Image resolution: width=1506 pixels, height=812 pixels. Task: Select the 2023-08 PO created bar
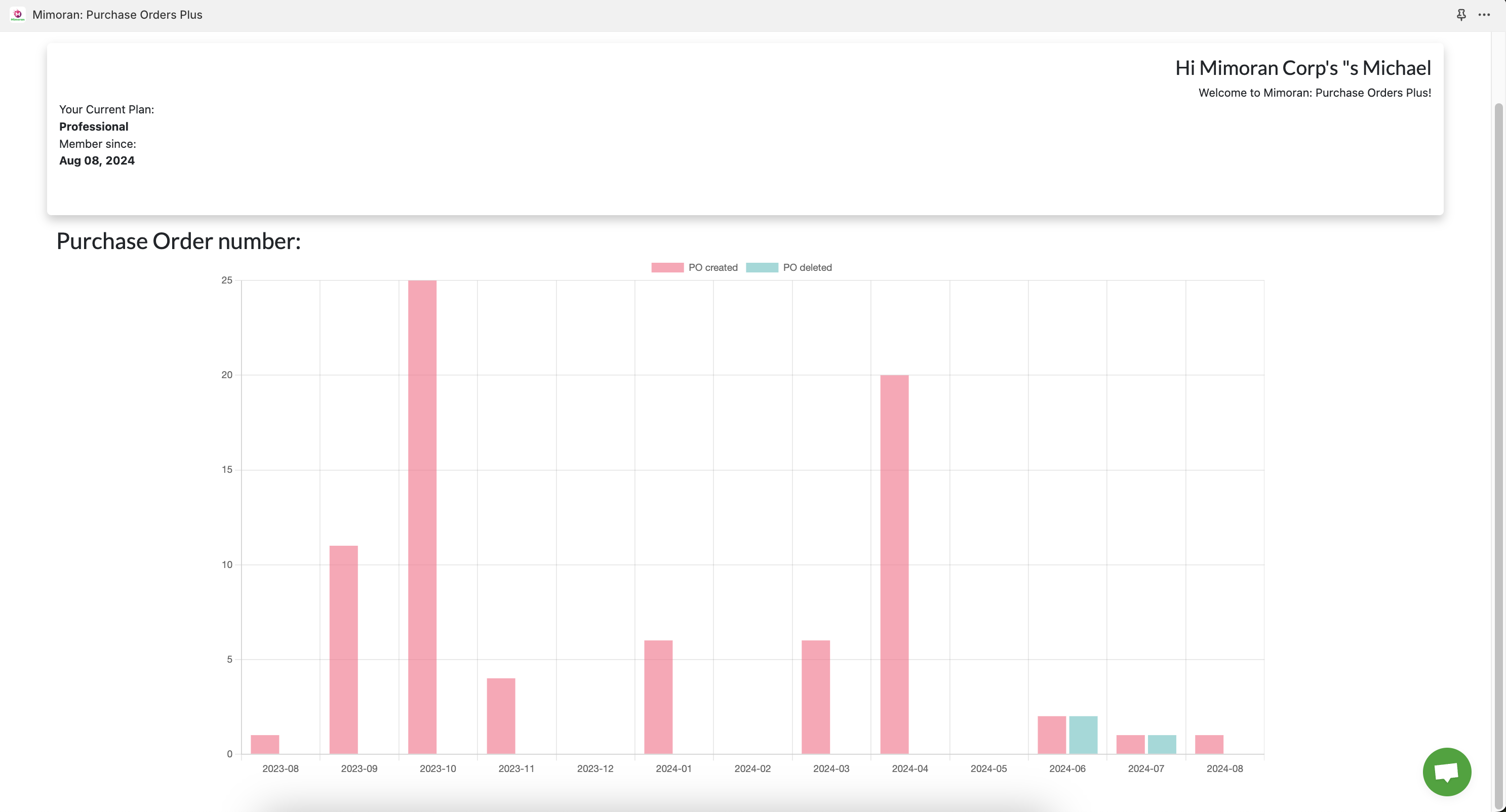click(265, 744)
